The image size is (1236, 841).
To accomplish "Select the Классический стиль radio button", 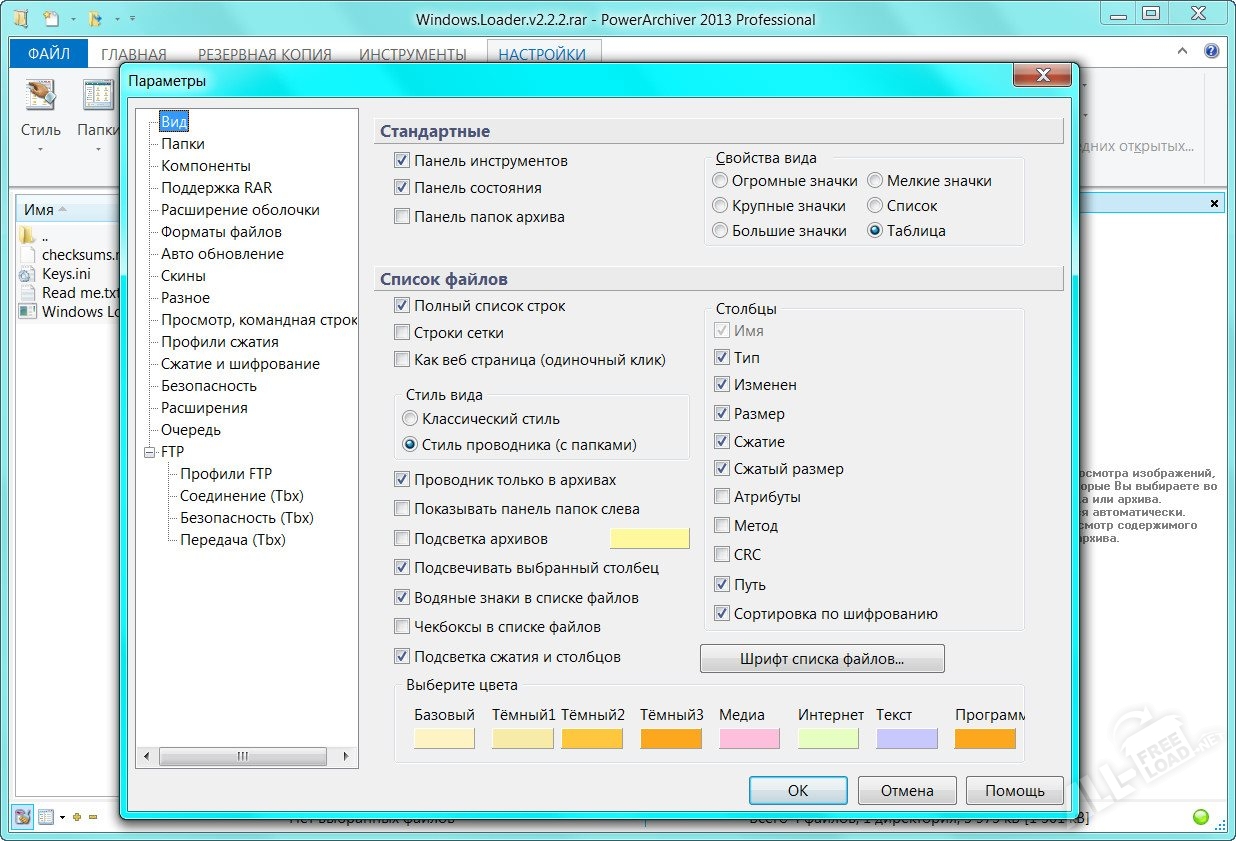I will pyautogui.click(x=410, y=419).
